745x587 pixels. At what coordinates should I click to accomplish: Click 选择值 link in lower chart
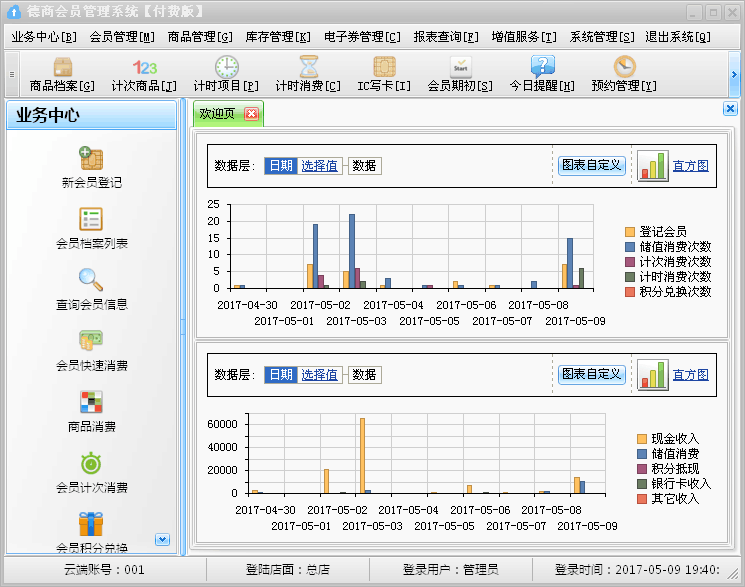click(x=319, y=375)
